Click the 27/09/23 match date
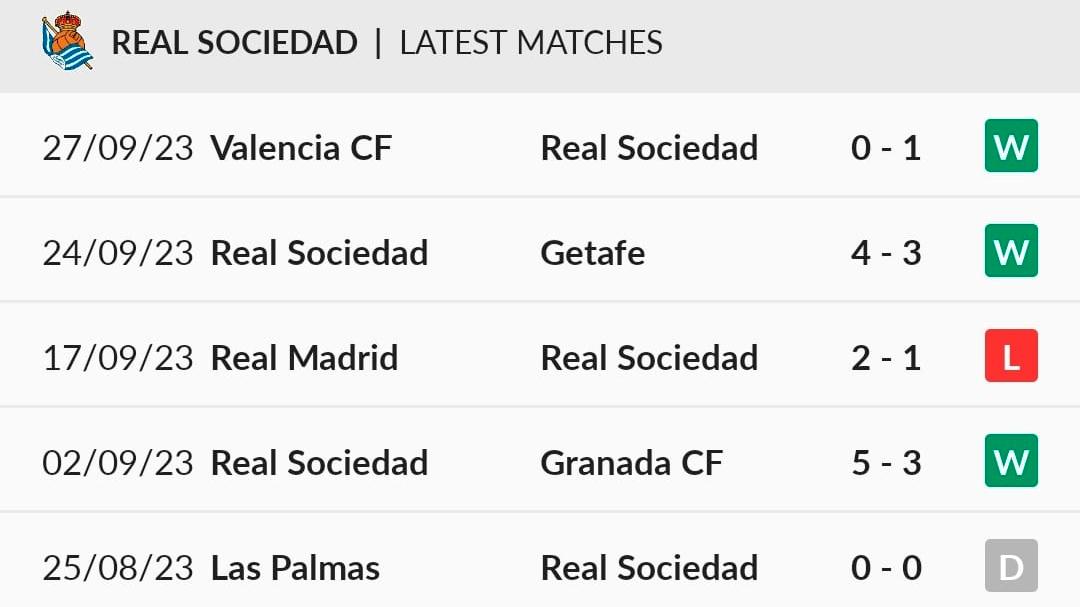Image resolution: width=1080 pixels, height=607 pixels. pos(118,147)
